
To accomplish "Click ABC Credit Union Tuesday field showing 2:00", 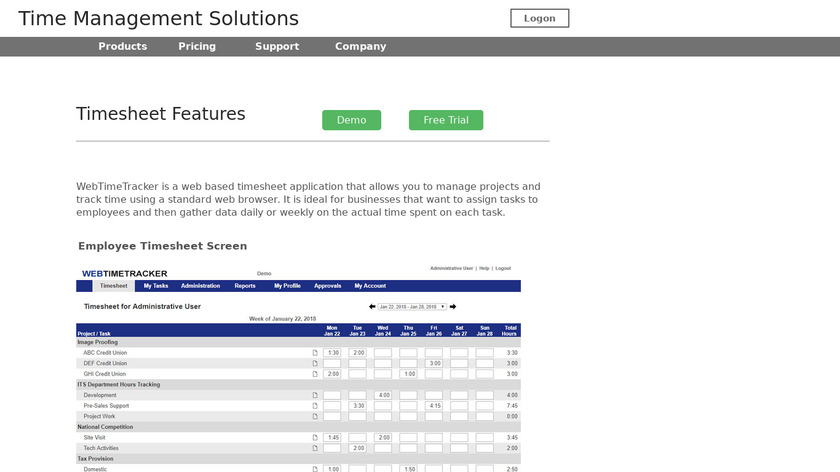I will (357, 353).
